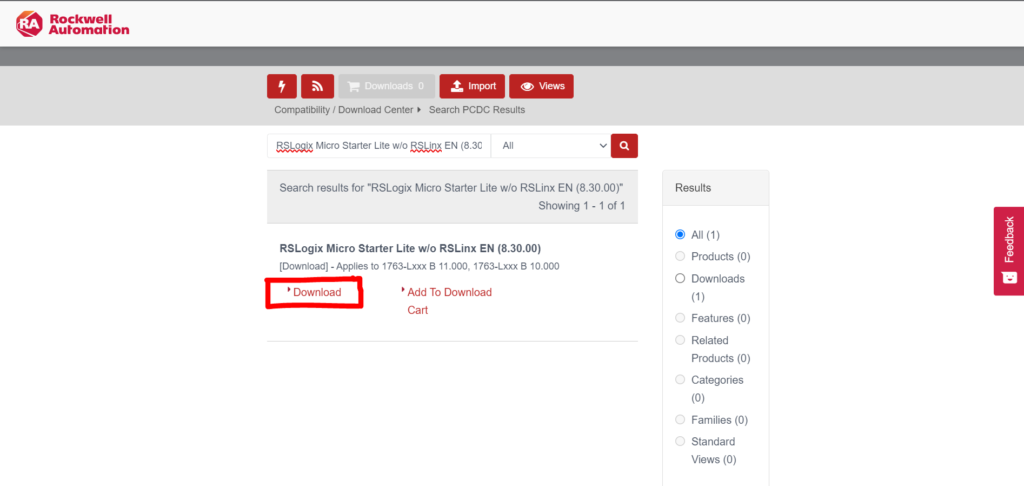
Task: Click the Rockwell Automation logo
Action: (72, 24)
